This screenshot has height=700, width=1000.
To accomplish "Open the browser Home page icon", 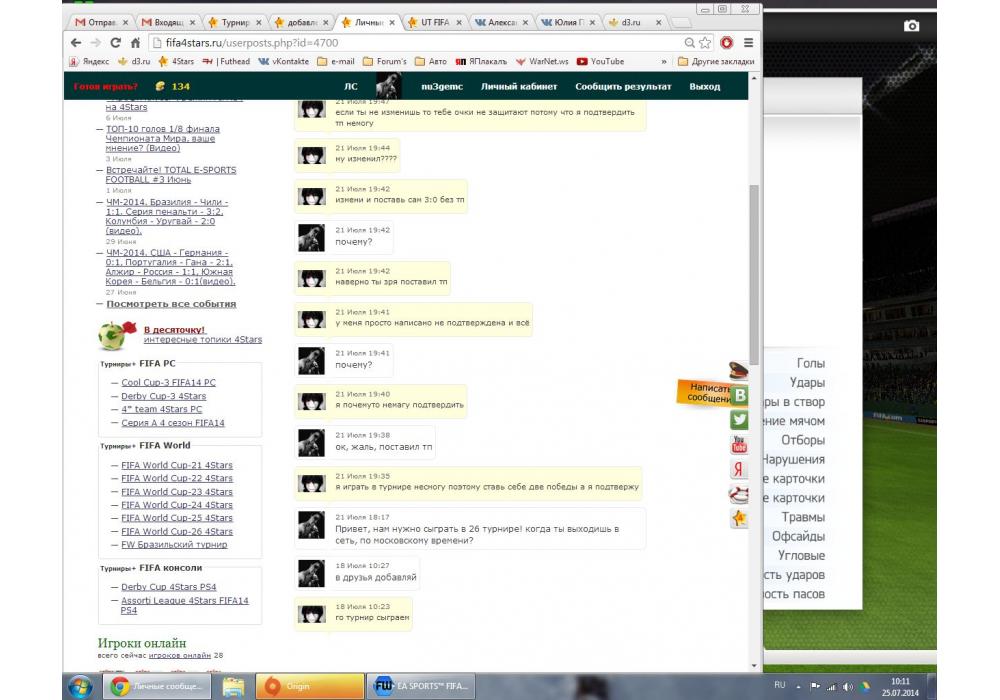I will (135, 43).
